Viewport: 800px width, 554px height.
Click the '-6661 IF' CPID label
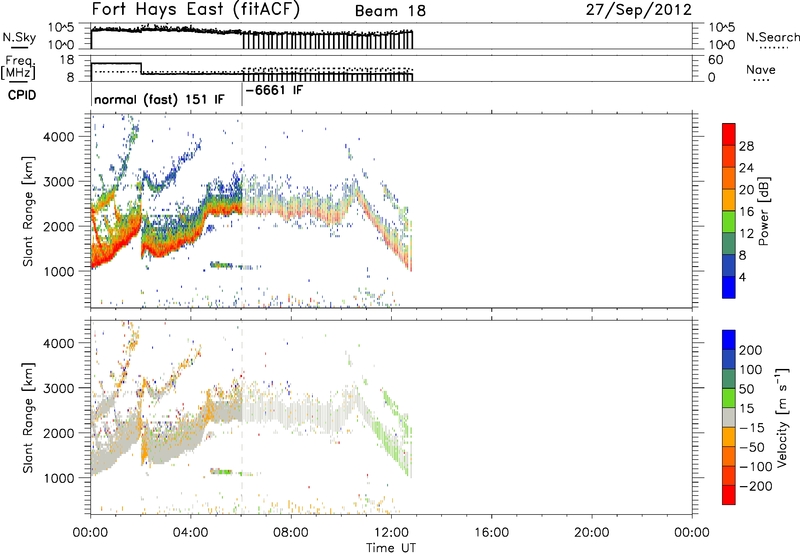274,90
